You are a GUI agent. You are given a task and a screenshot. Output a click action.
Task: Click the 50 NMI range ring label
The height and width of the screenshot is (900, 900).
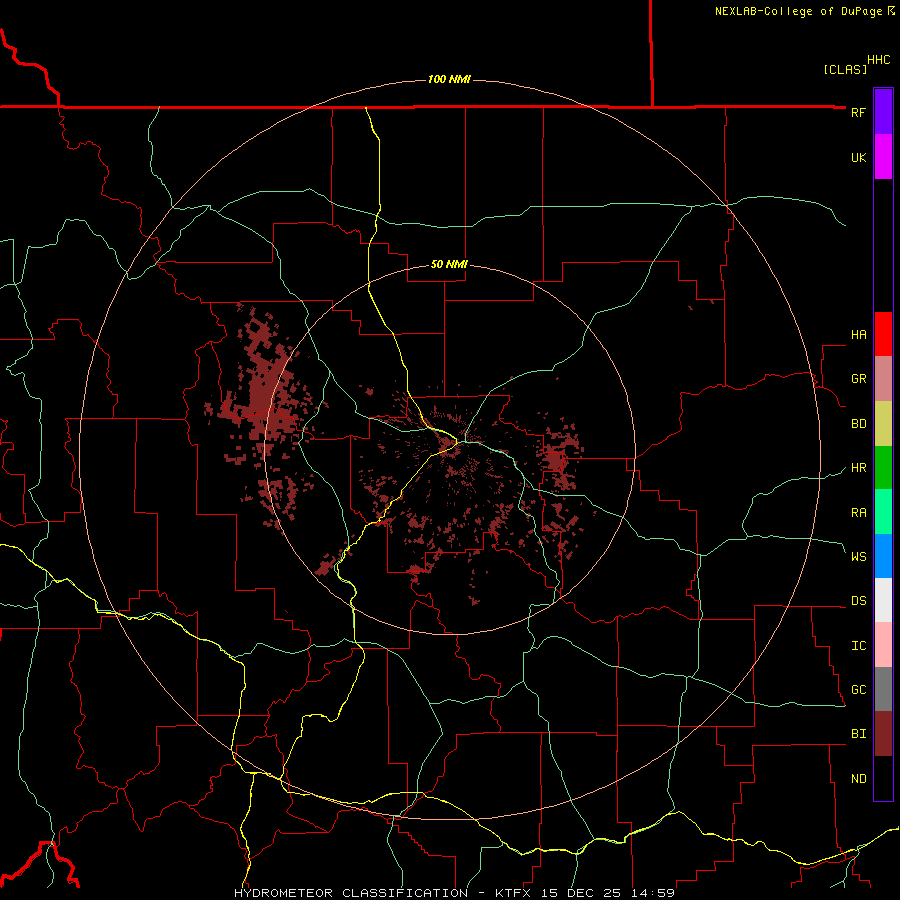449,264
